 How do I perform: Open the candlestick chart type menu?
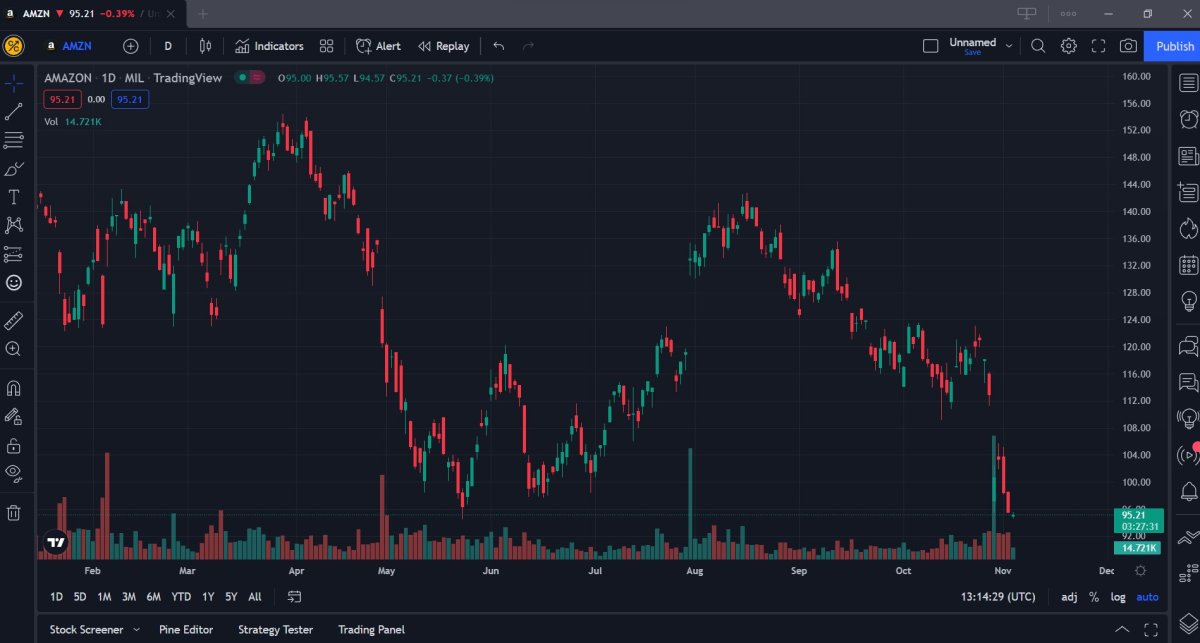[205, 46]
